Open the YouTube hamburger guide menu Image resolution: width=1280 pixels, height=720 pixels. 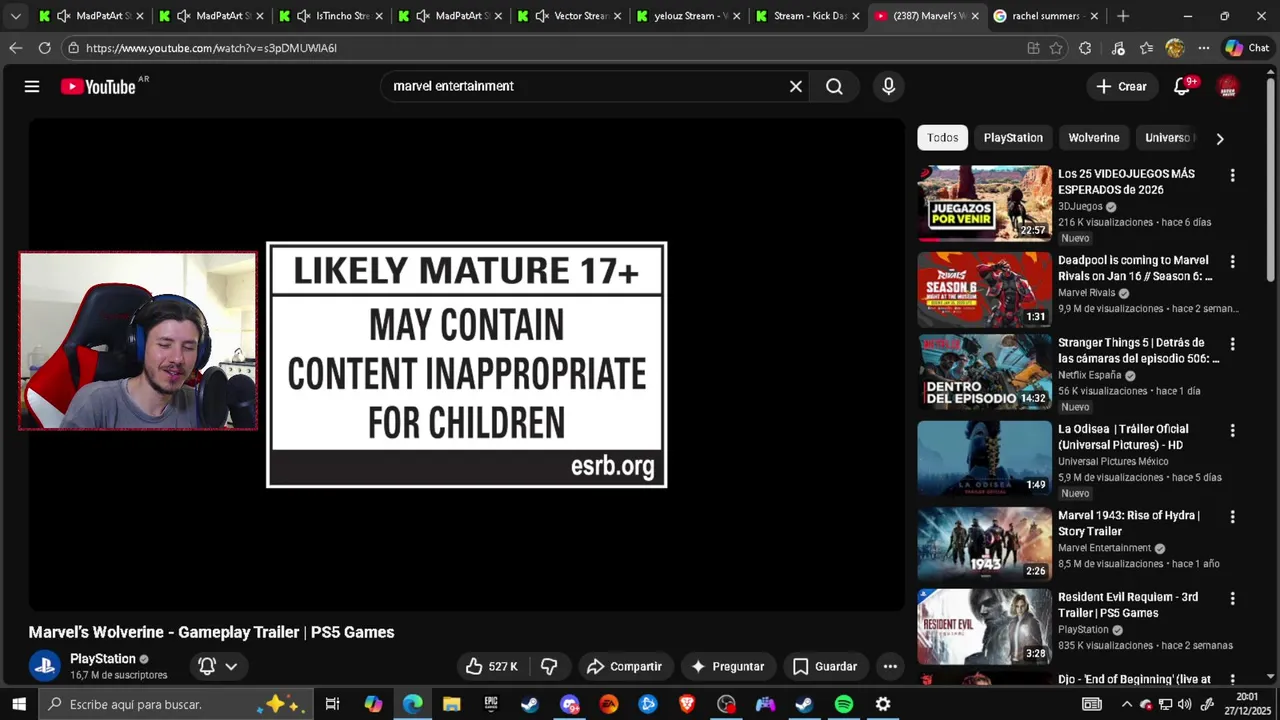(x=32, y=86)
